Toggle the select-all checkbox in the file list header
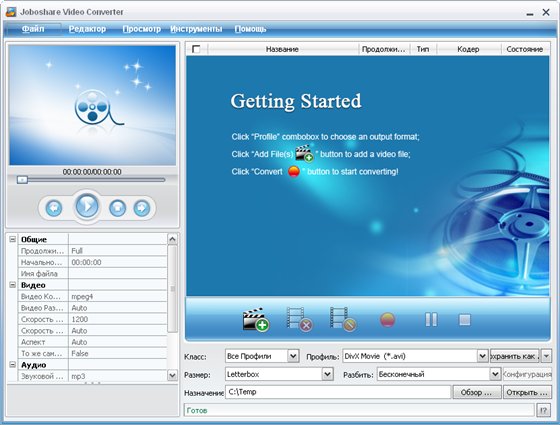 pyautogui.click(x=196, y=49)
